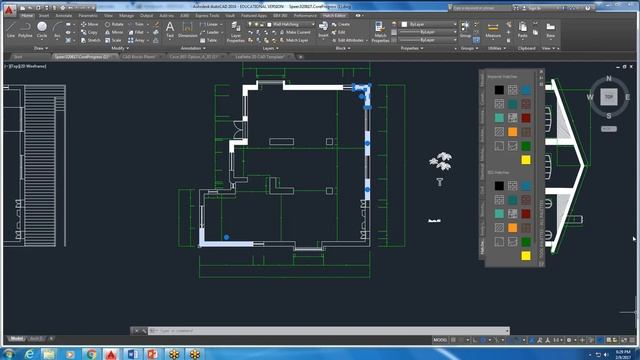Expand the Draw panel
The width and height of the screenshot is (640, 360).
(x=40, y=48)
